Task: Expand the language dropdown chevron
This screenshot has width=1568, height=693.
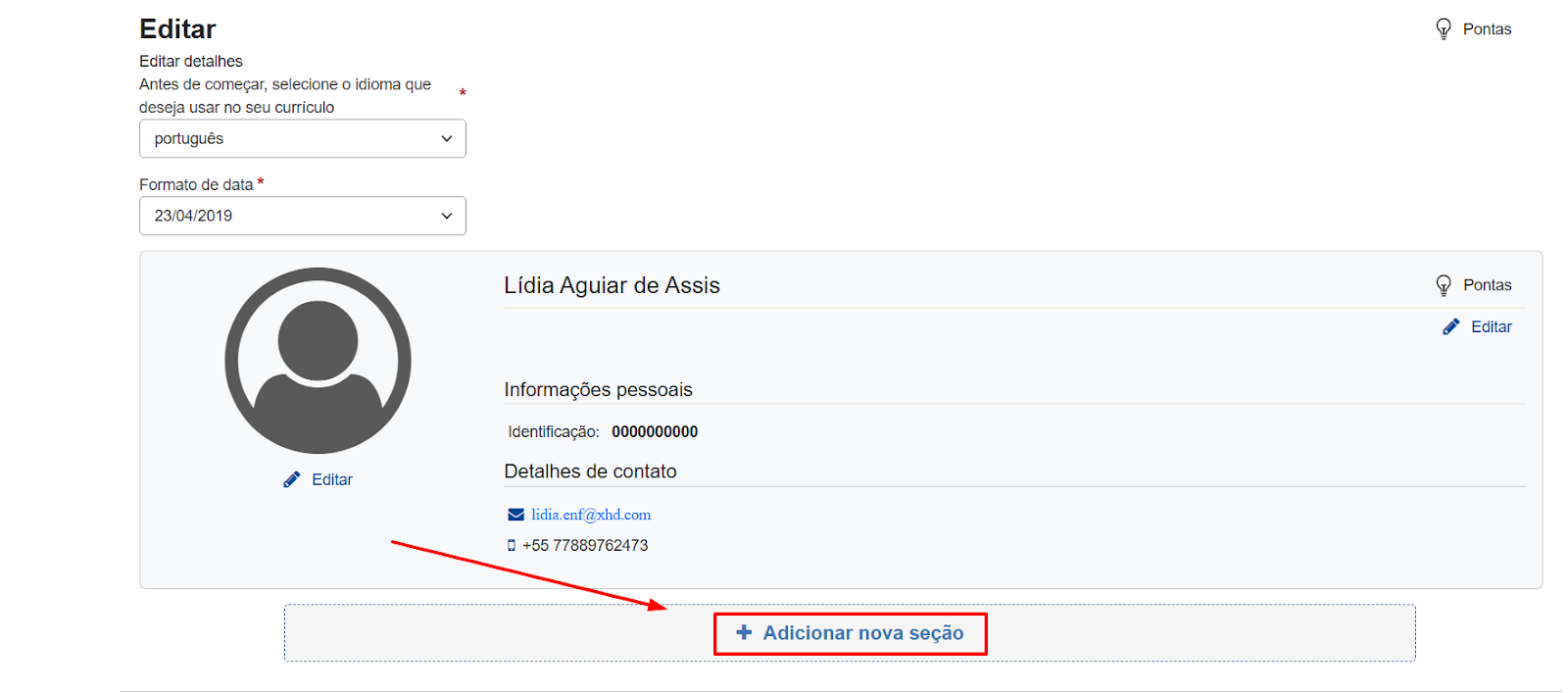Action: 447,138
